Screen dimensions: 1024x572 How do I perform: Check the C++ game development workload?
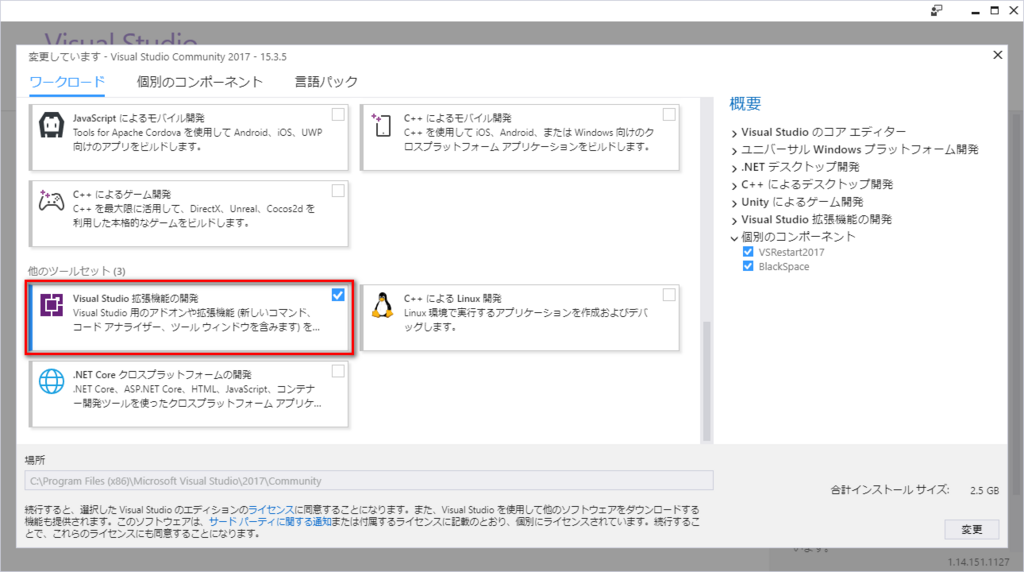[338, 191]
